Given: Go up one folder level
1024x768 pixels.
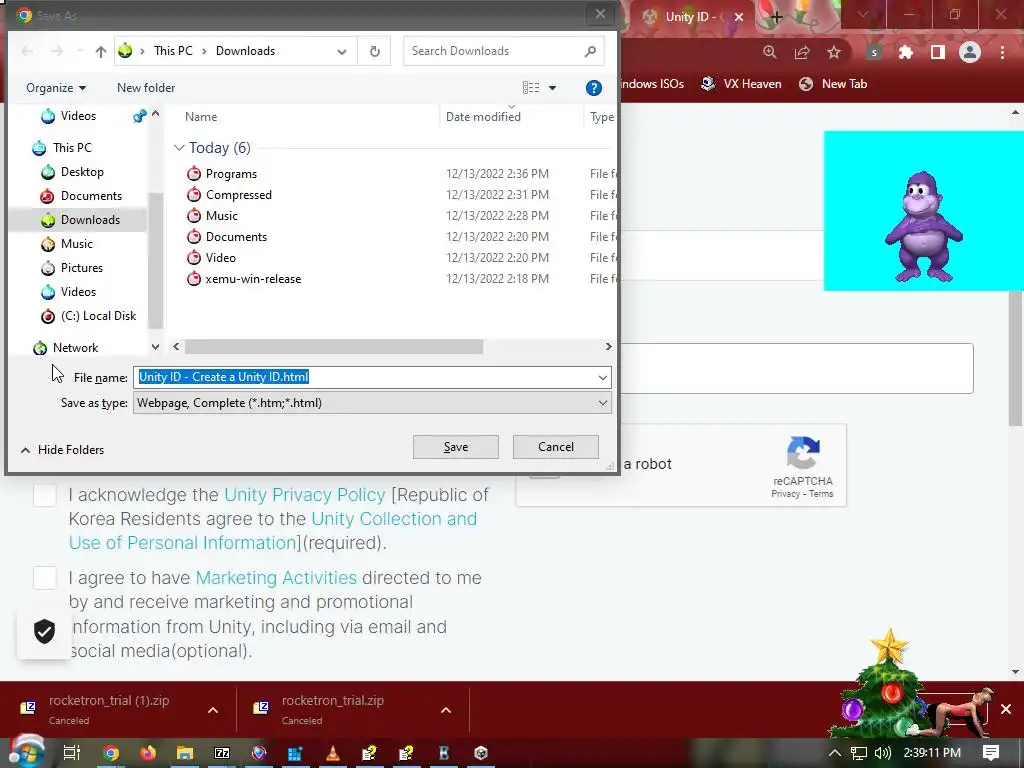Looking at the screenshot, I should pyautogui.click(x=101, y=51).
